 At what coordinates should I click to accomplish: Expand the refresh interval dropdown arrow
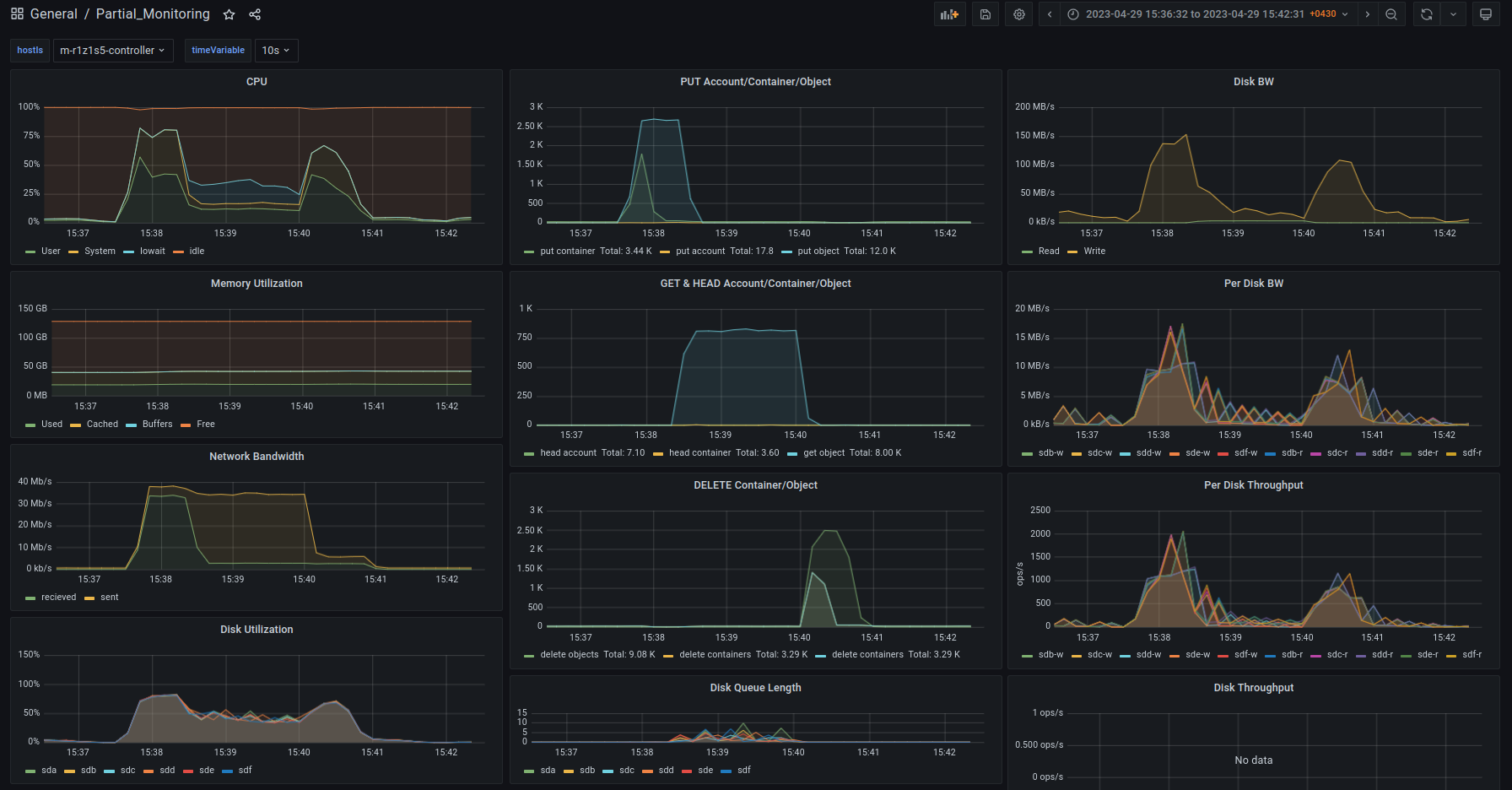point(1453,14)
